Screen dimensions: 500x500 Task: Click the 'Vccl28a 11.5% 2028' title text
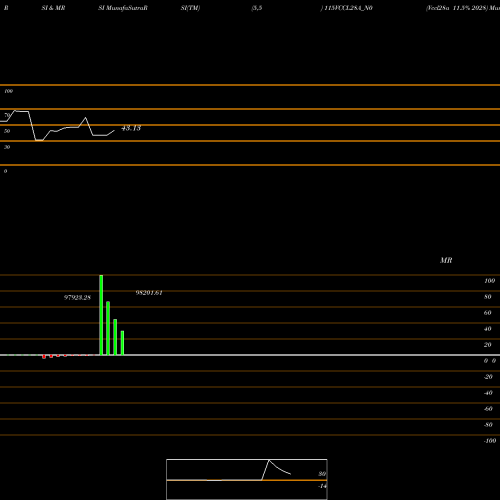pyautogui.click(x=456, y=8)
